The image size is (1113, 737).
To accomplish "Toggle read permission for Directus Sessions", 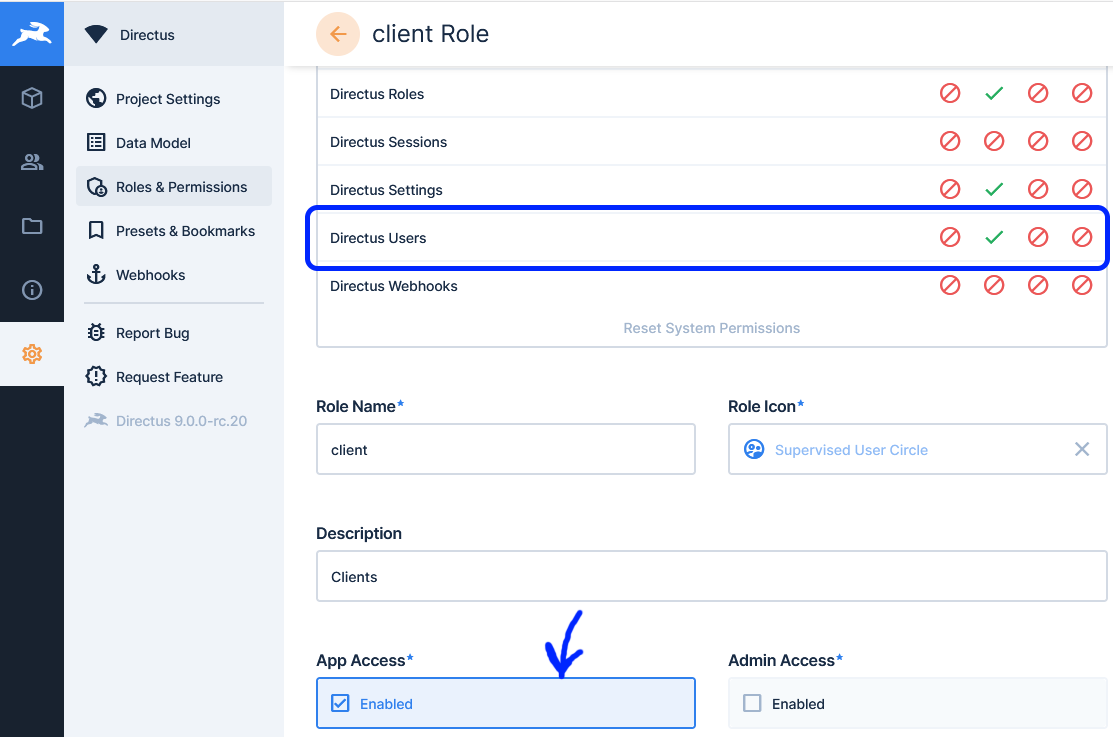I will [994, 141].
